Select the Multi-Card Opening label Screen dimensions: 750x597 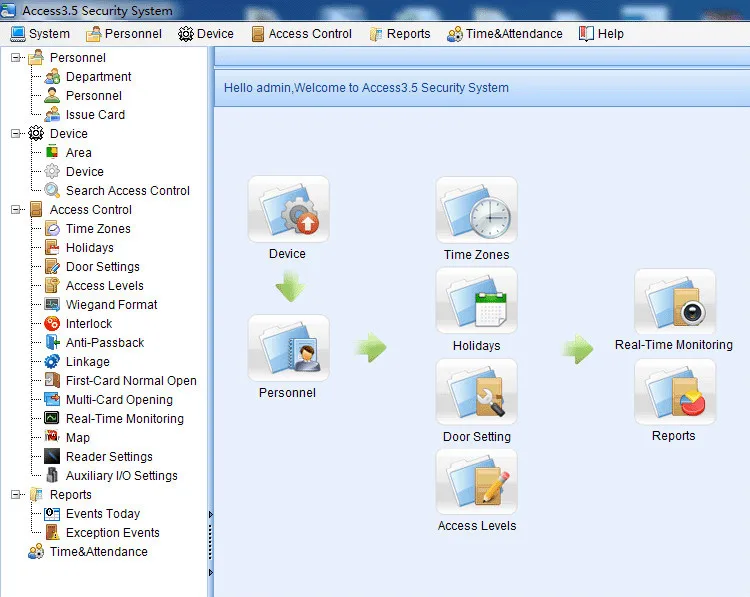pos(119,399)
